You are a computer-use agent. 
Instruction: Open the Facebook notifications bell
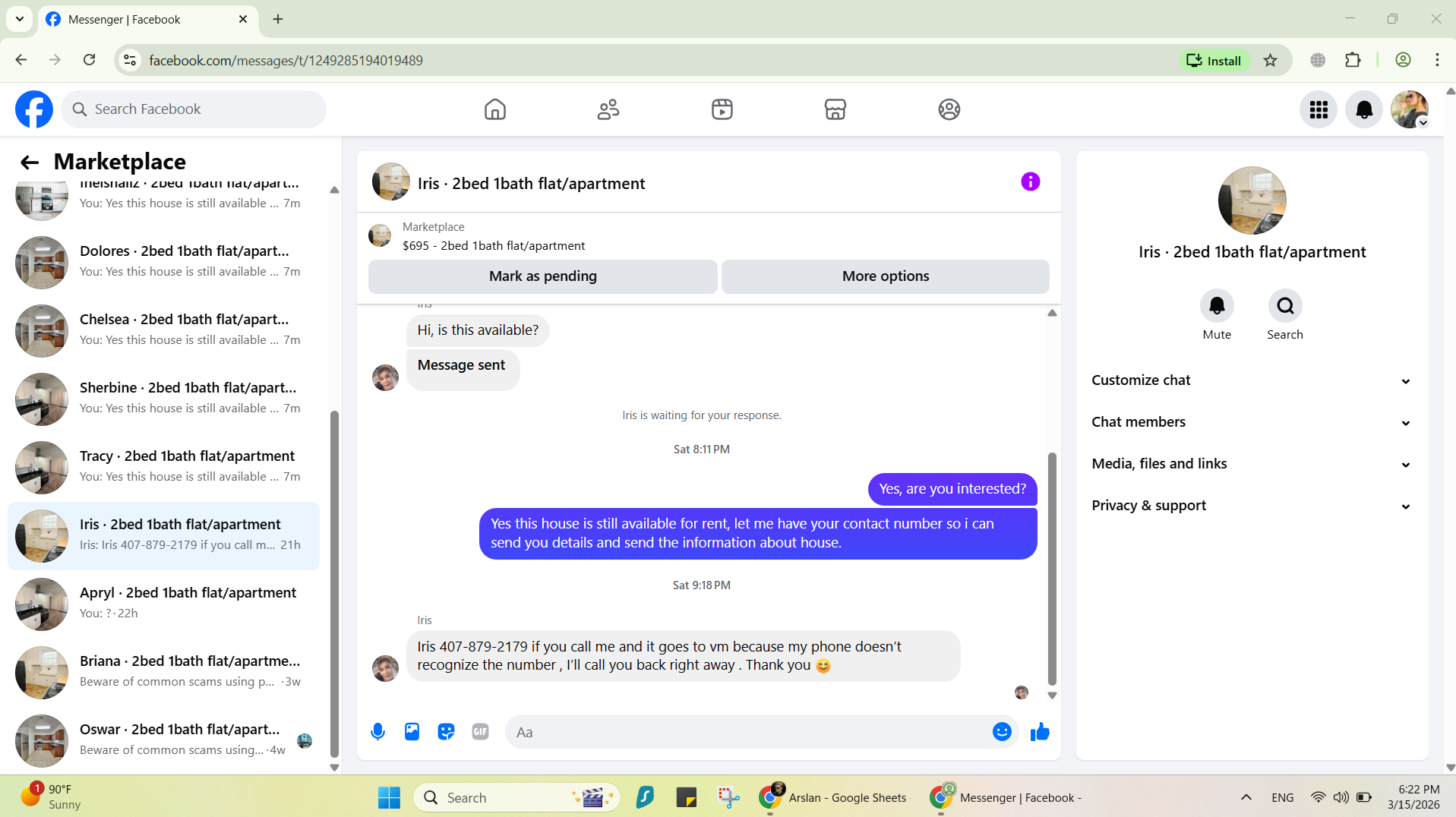pyautogui.click(x=1364, y=110)
